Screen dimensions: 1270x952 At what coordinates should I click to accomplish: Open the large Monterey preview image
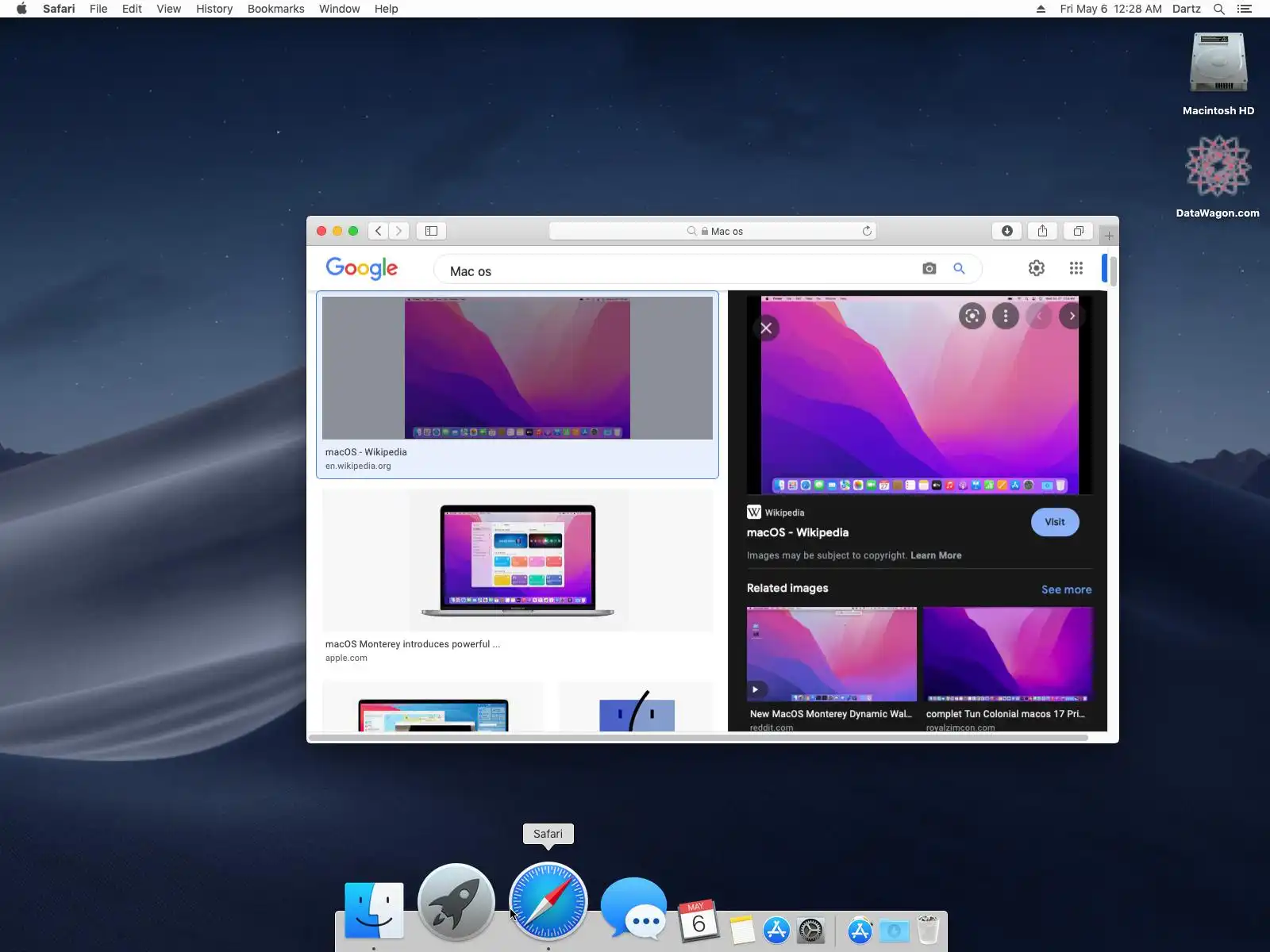920,394
